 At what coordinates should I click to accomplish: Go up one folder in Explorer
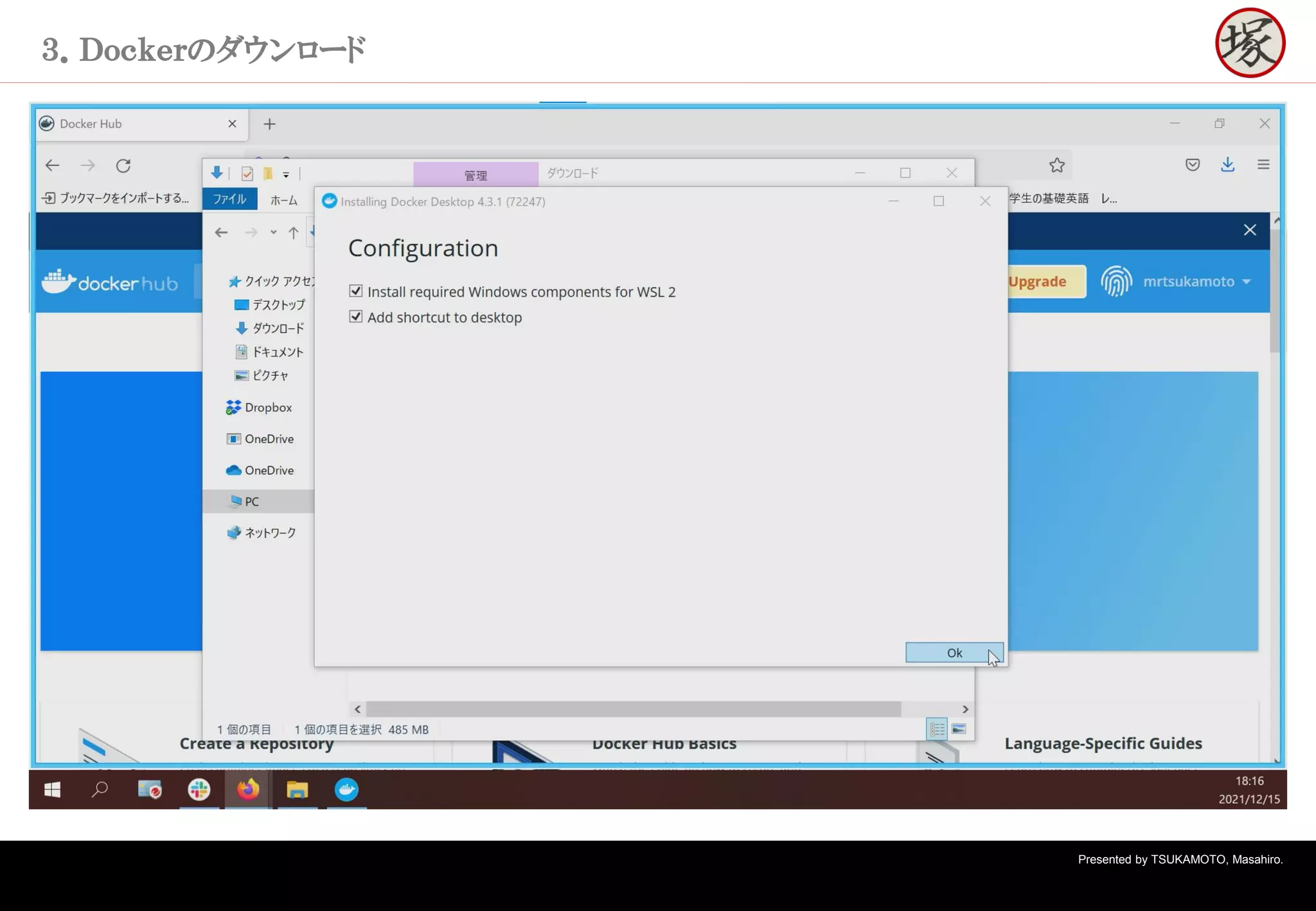[x=294, y=233]
